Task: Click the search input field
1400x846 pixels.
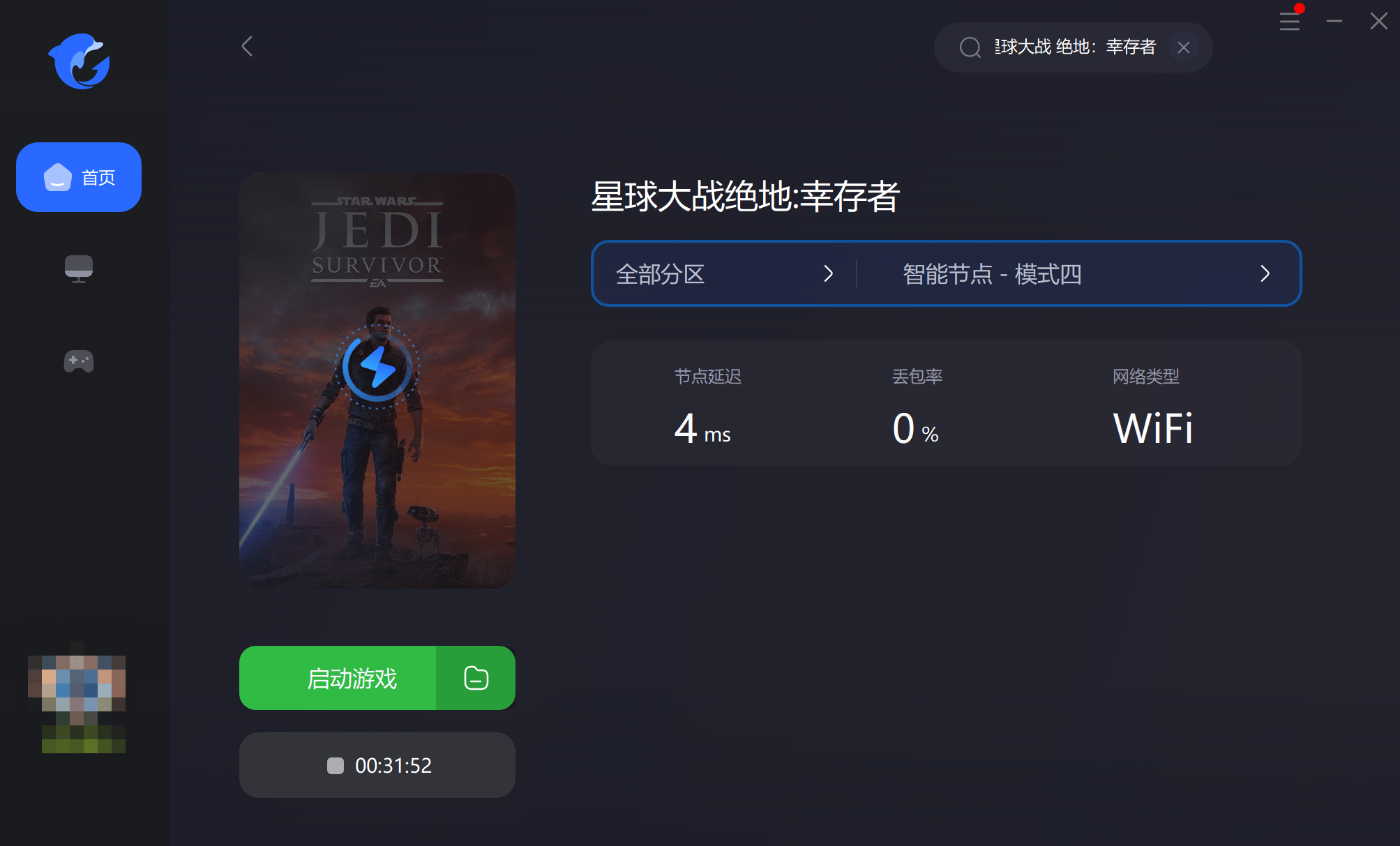Action: coord(1074,47)
